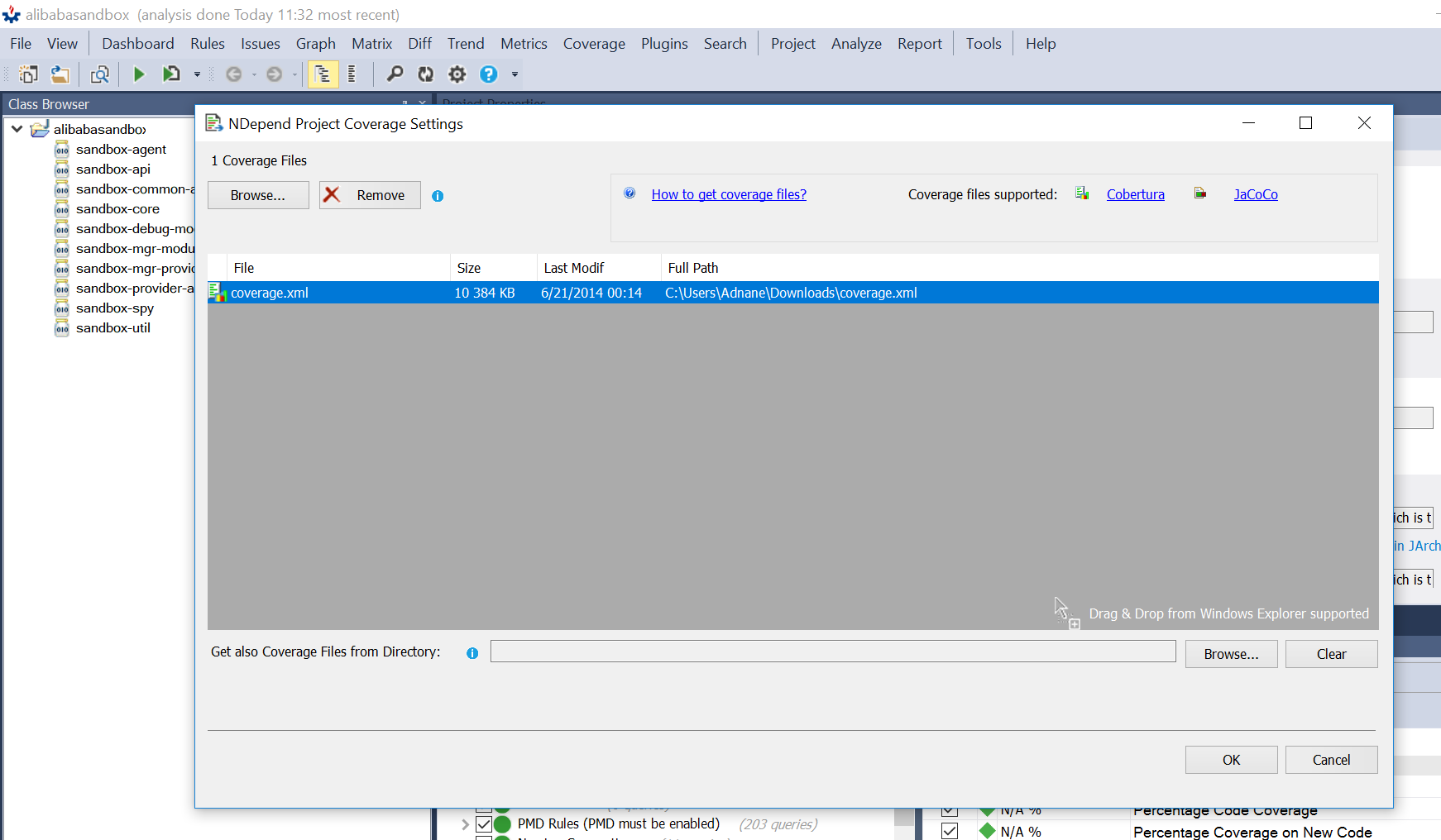Click the navigate back arrow icon
This screenshot has height=840, width=1441.
tap(234, 74)
